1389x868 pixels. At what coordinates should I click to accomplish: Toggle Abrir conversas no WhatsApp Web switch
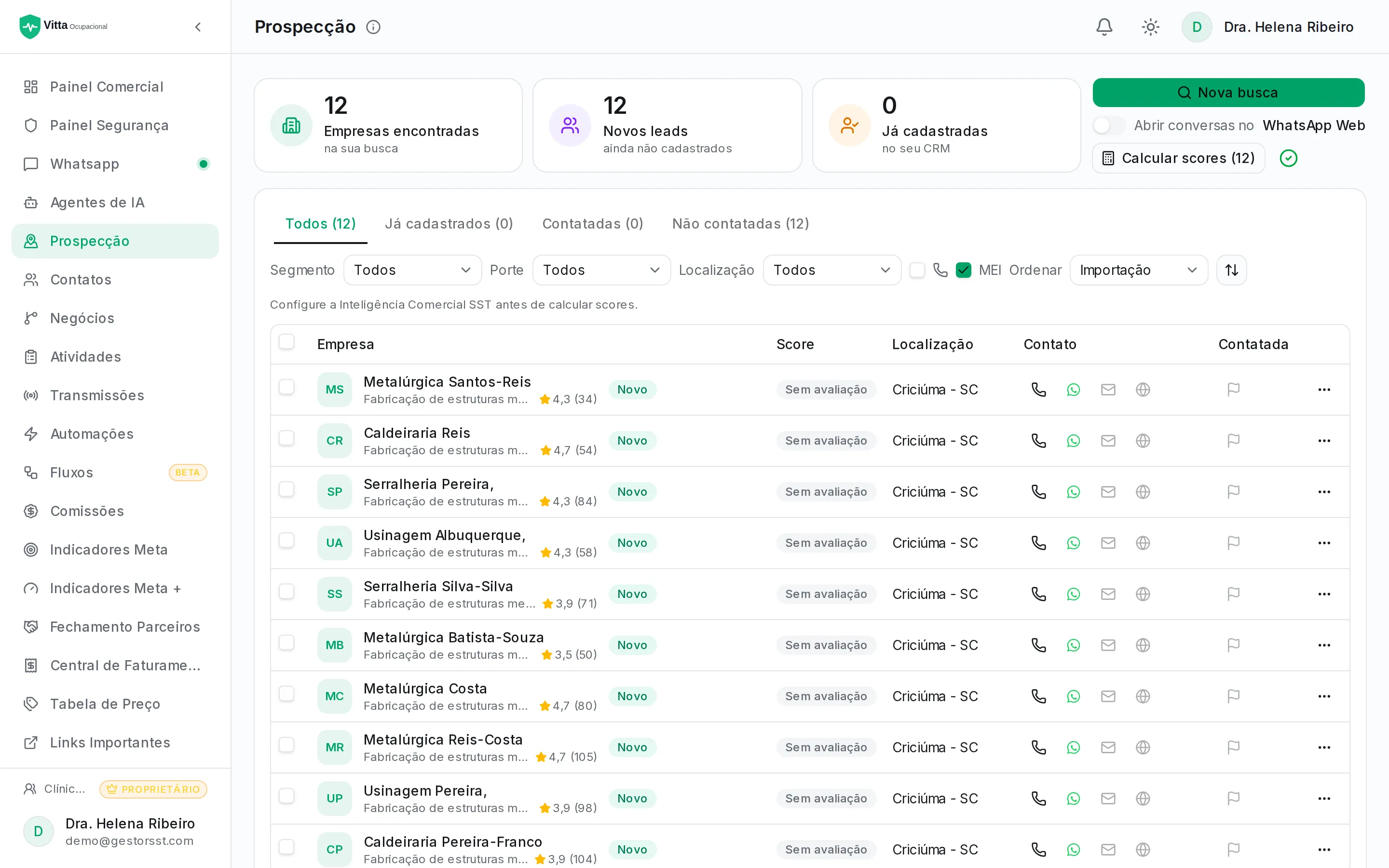1109,125
